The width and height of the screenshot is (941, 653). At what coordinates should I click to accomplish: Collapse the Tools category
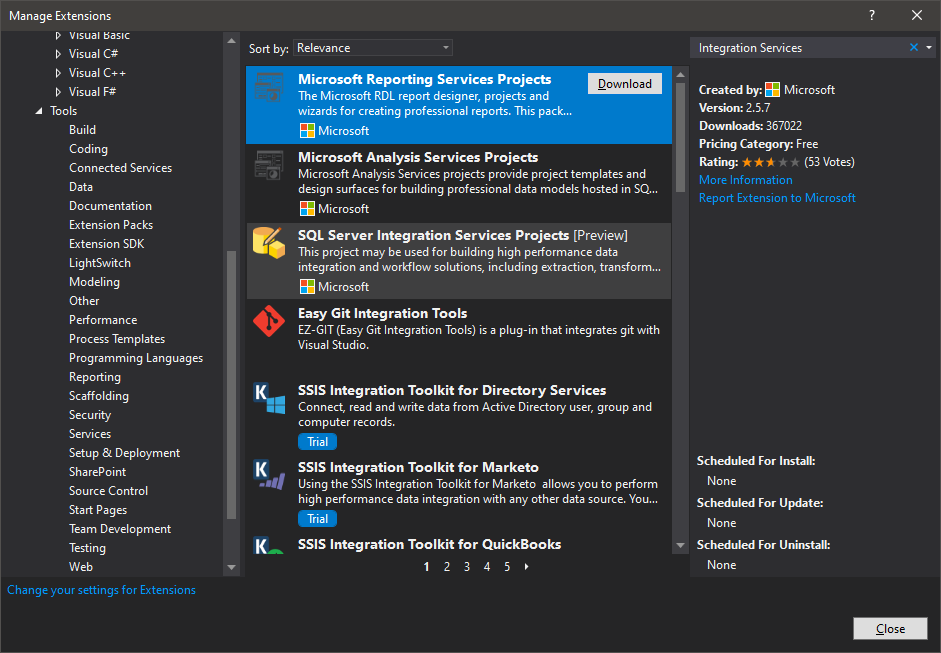(39, 111)
